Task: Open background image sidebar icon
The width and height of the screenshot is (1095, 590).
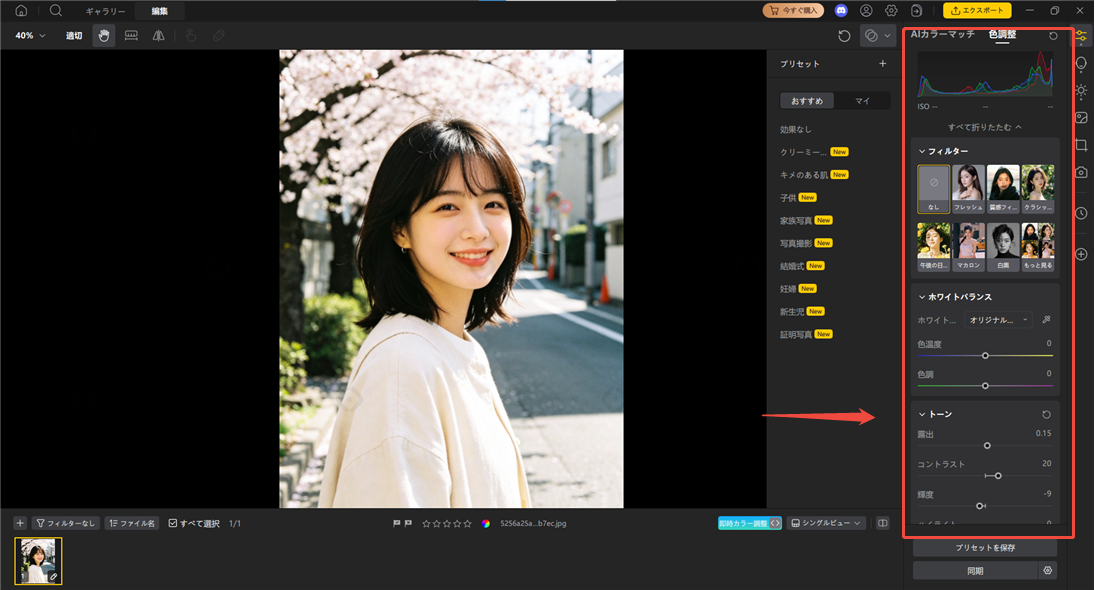Action: [1081, 118]
